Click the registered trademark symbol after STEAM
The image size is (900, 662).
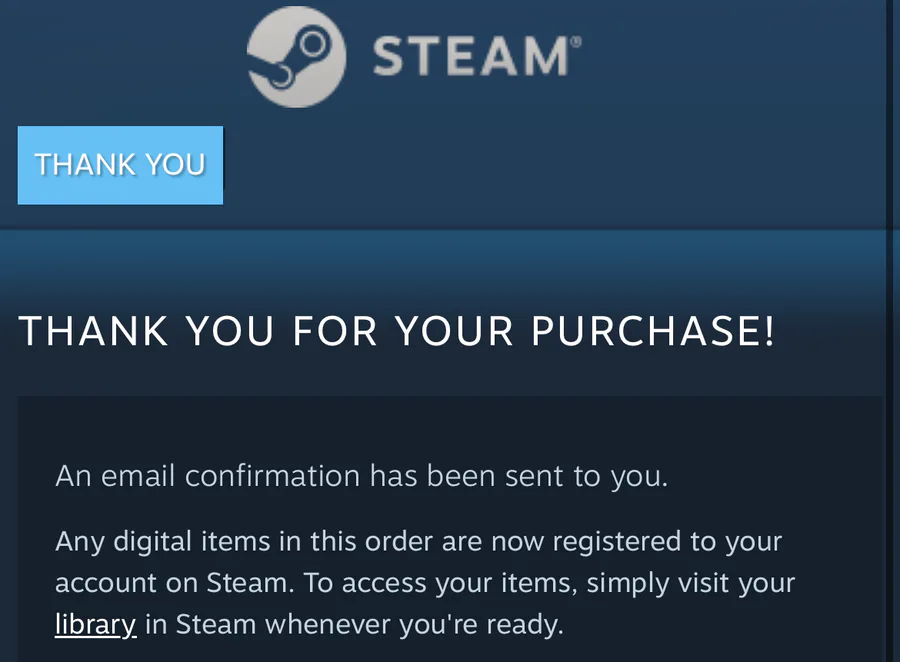tap(576, 41)
